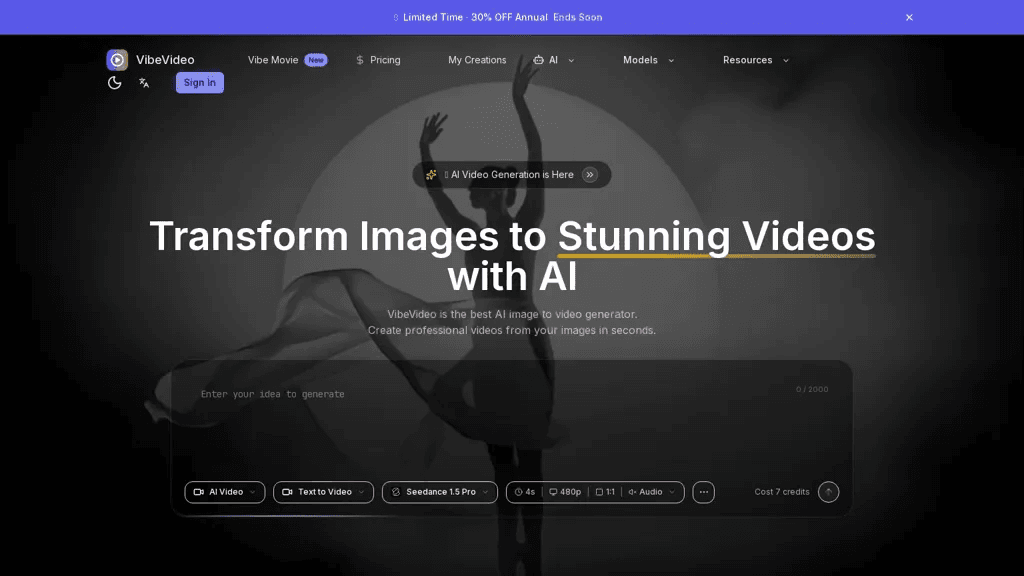1024x576 pixels.
Task: Click the Sign in button
Action: coord(200,82)
